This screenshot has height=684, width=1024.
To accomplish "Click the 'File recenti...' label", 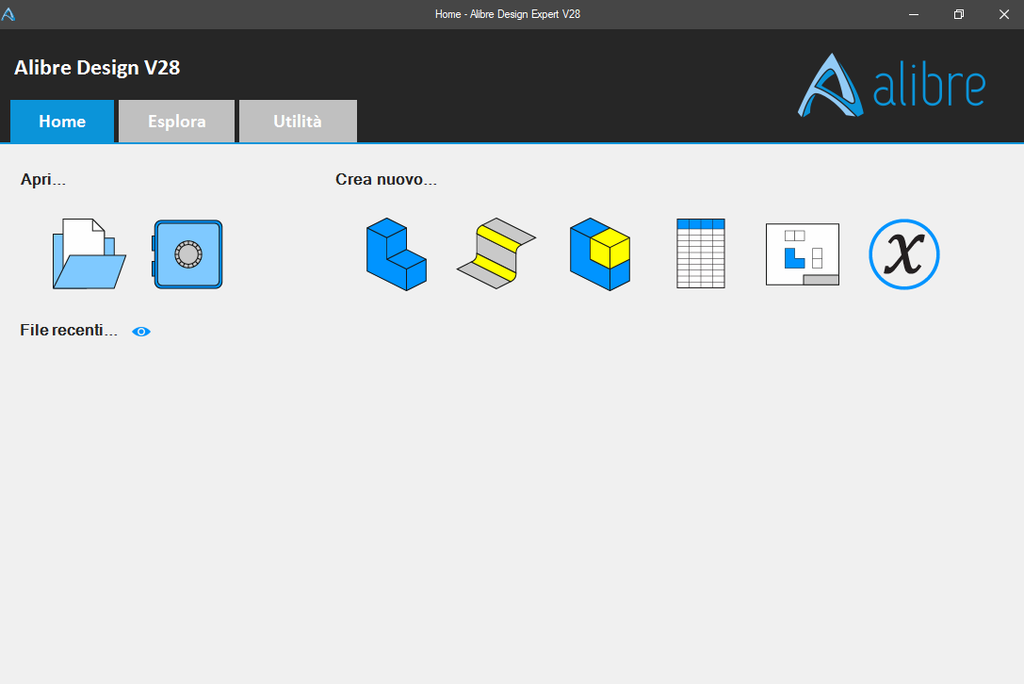I will click(x=69, y=330).
